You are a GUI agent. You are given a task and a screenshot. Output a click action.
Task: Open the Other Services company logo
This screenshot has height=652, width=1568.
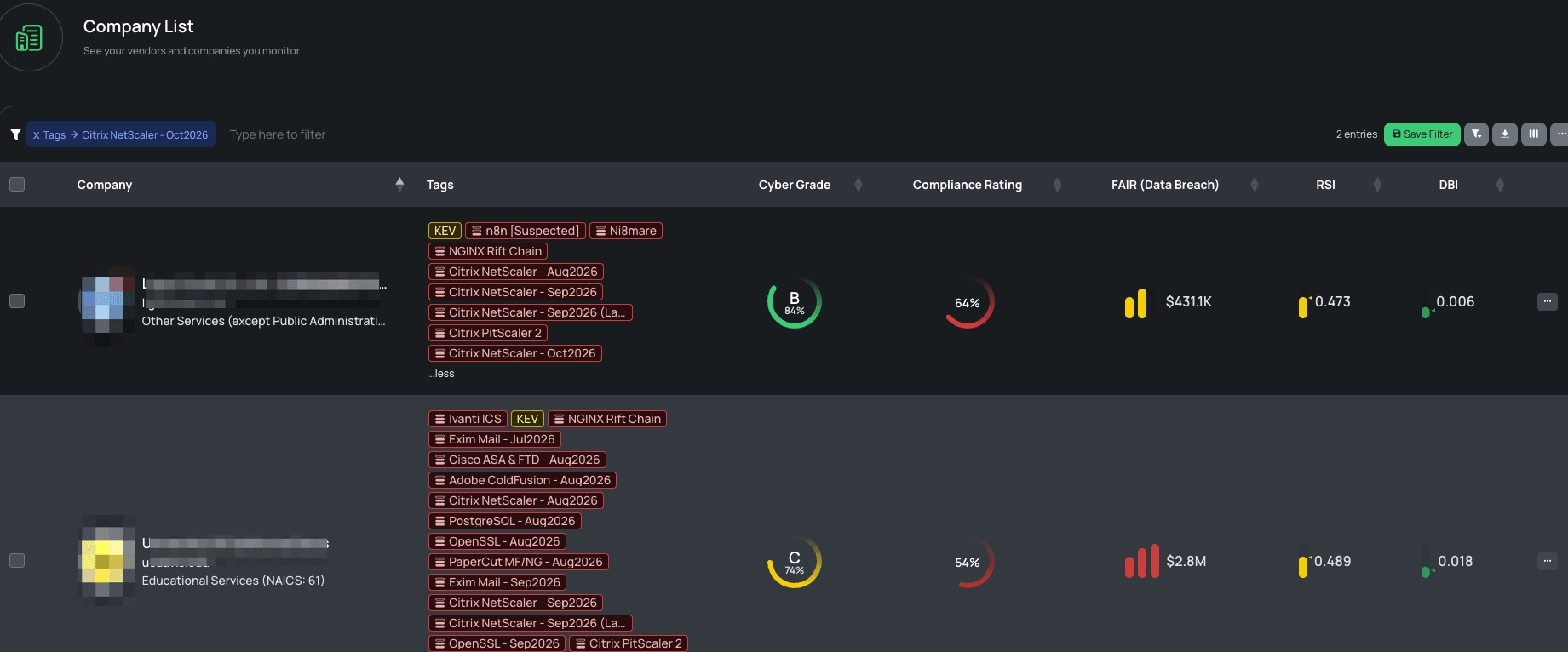[x=108, y=305]
